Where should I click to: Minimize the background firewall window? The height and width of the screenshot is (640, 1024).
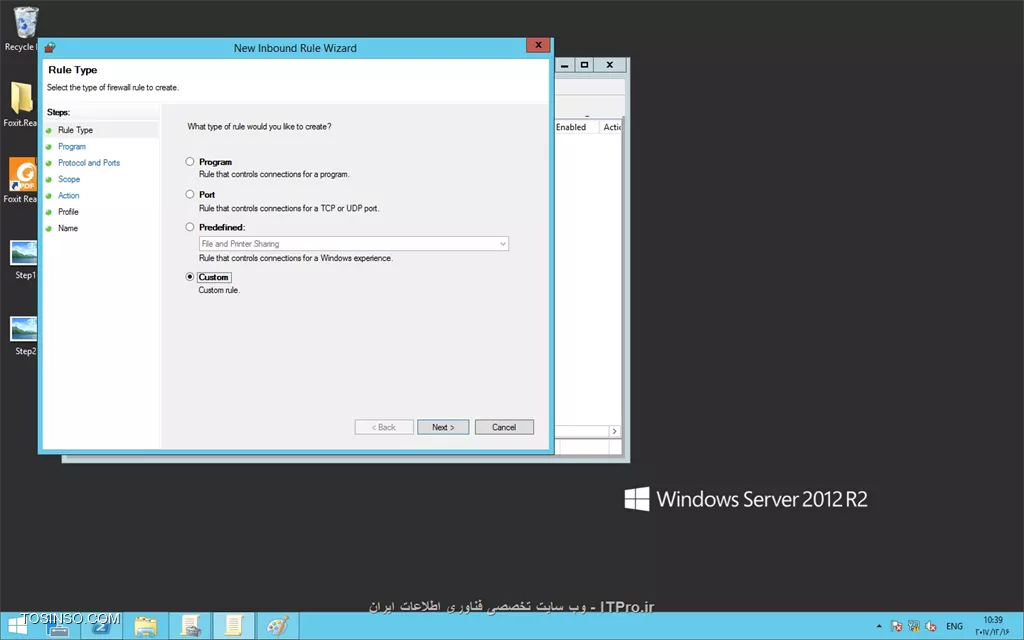564,65
